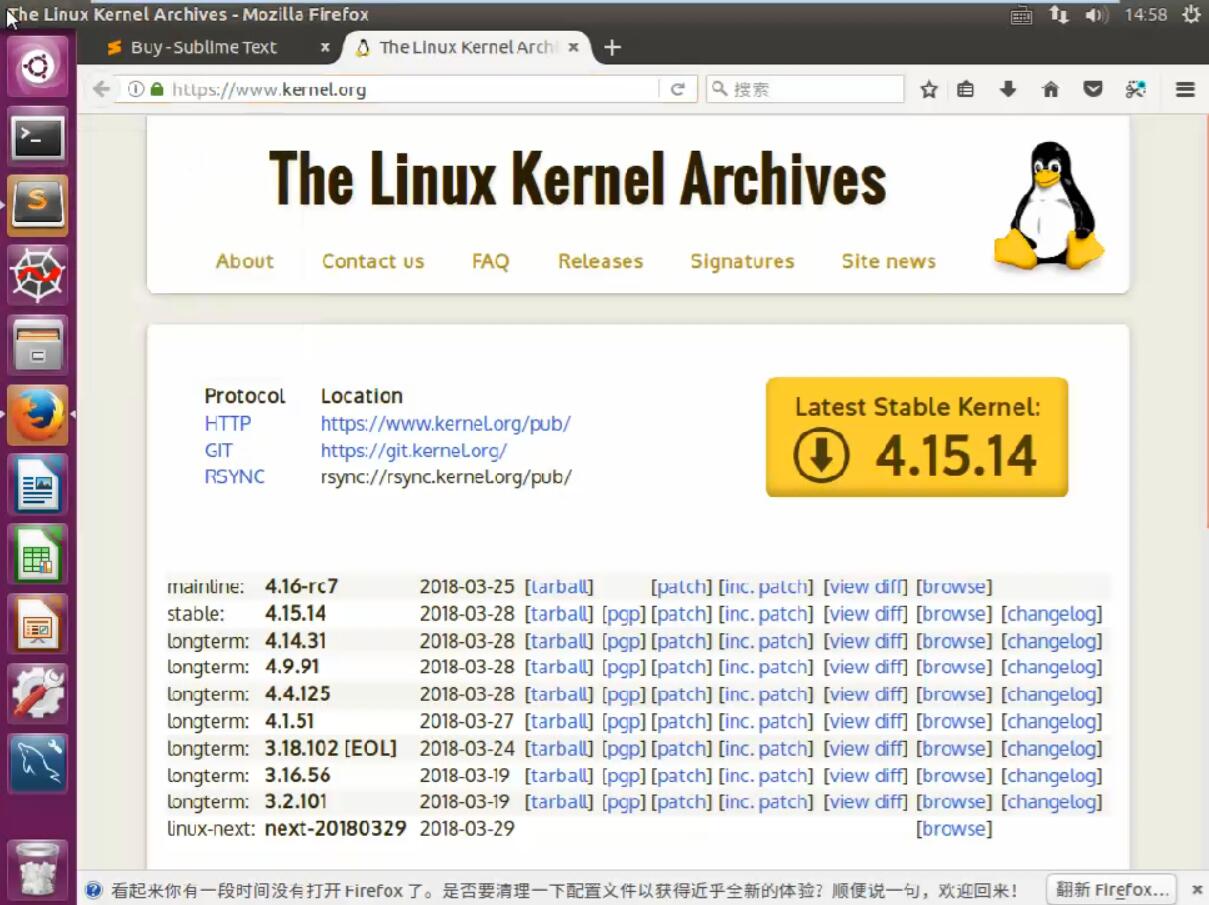Click the Firefox reload page icon
Screen dimensions: 1209x905
677,89
